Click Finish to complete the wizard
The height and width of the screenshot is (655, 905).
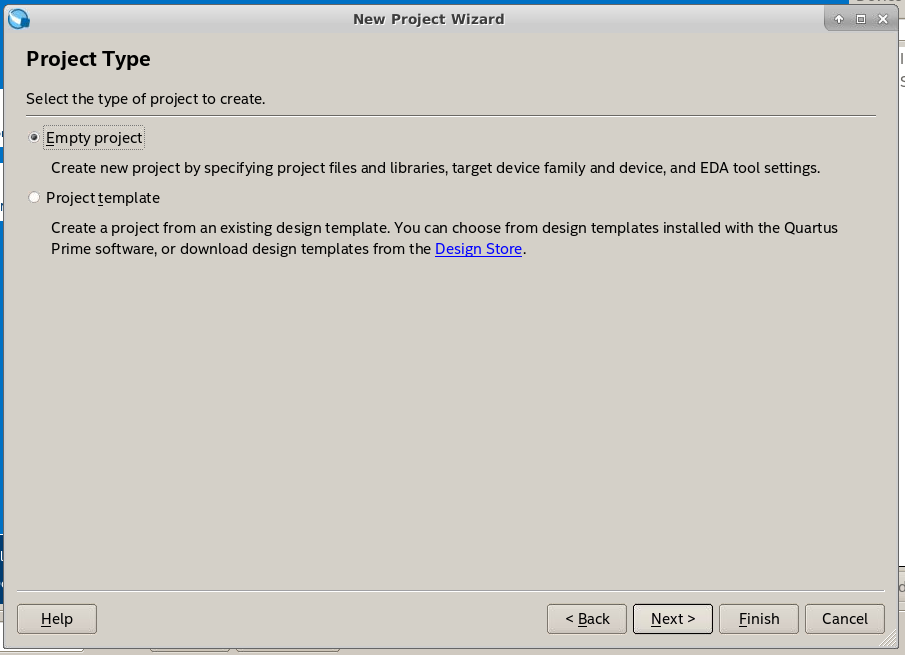(x=759, y=619)
